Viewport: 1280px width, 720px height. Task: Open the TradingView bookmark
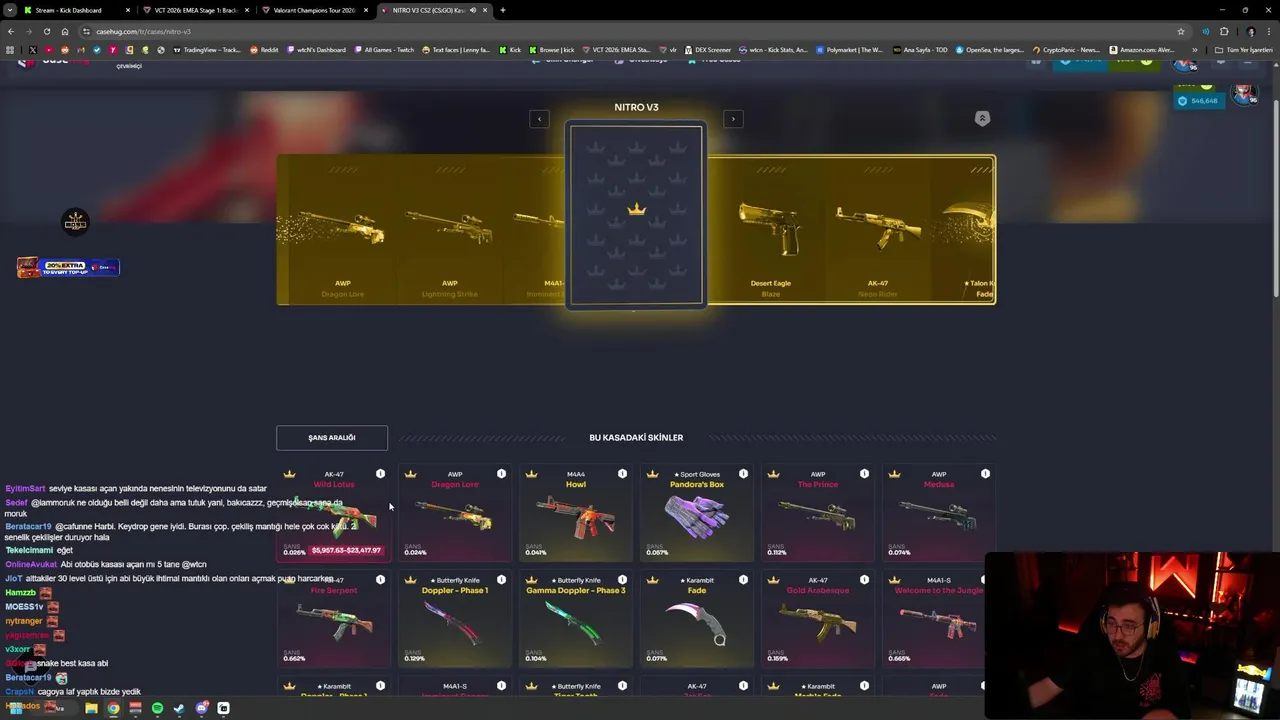tap(208, 49)
